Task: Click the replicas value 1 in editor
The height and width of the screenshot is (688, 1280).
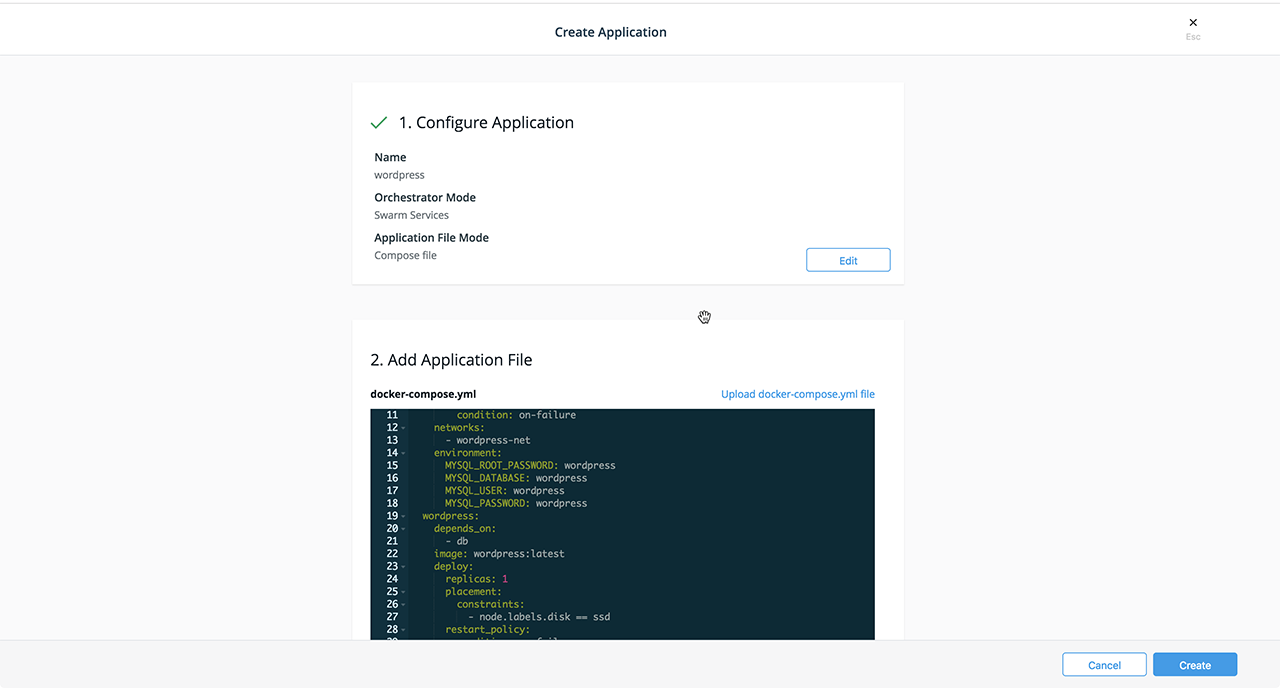Action: (x=505, y=579)
